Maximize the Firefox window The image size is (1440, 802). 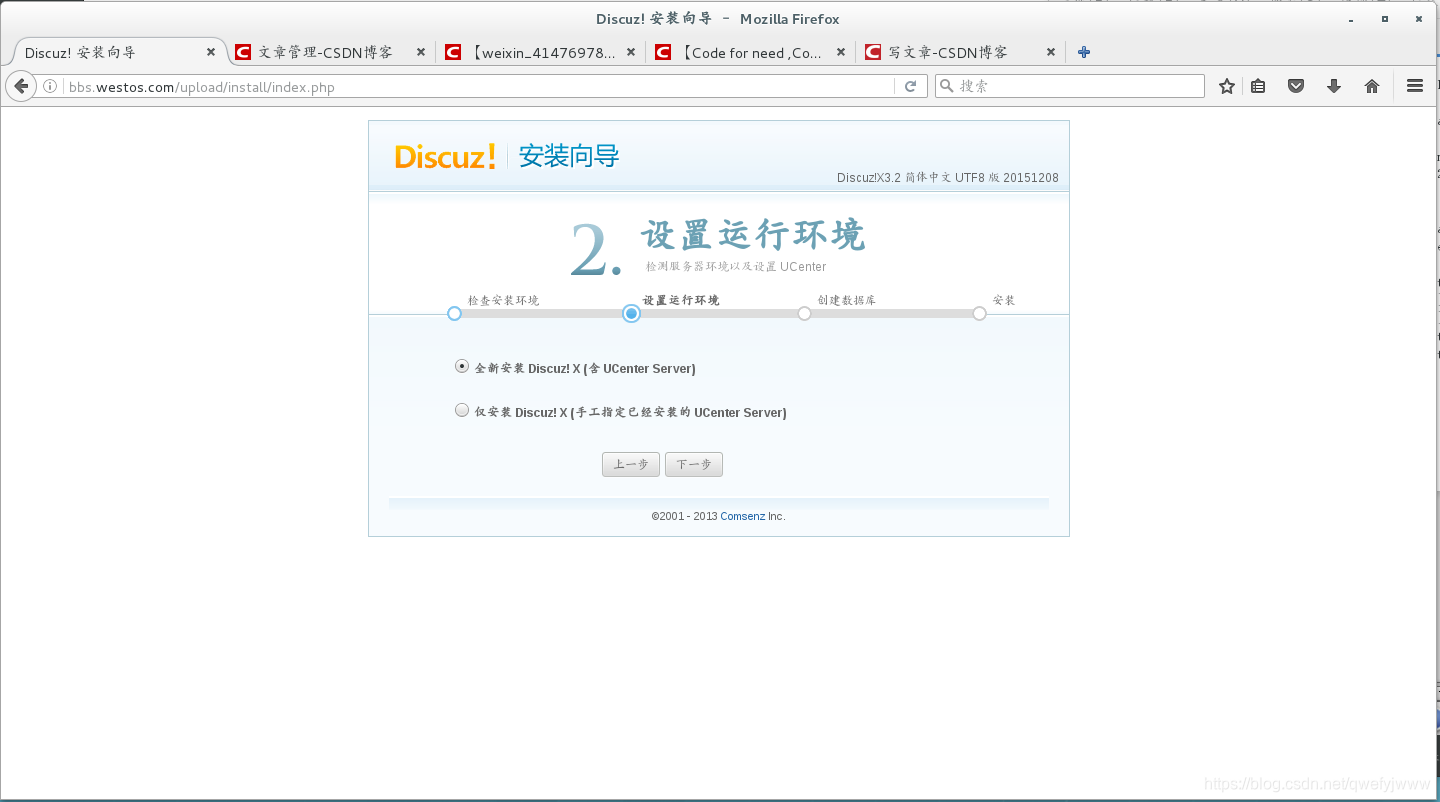[x=1385, y=19]
